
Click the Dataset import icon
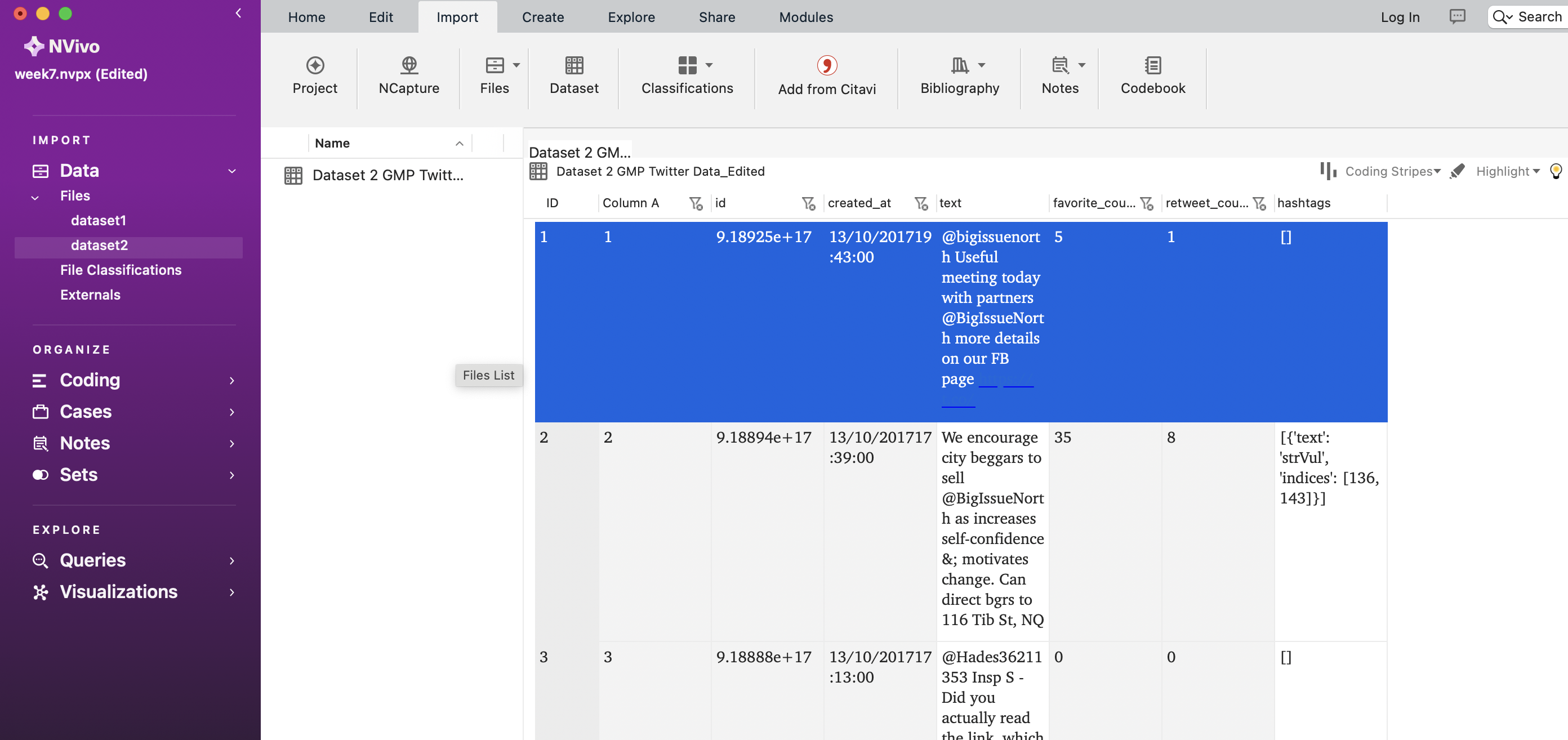tap(573, 66)
